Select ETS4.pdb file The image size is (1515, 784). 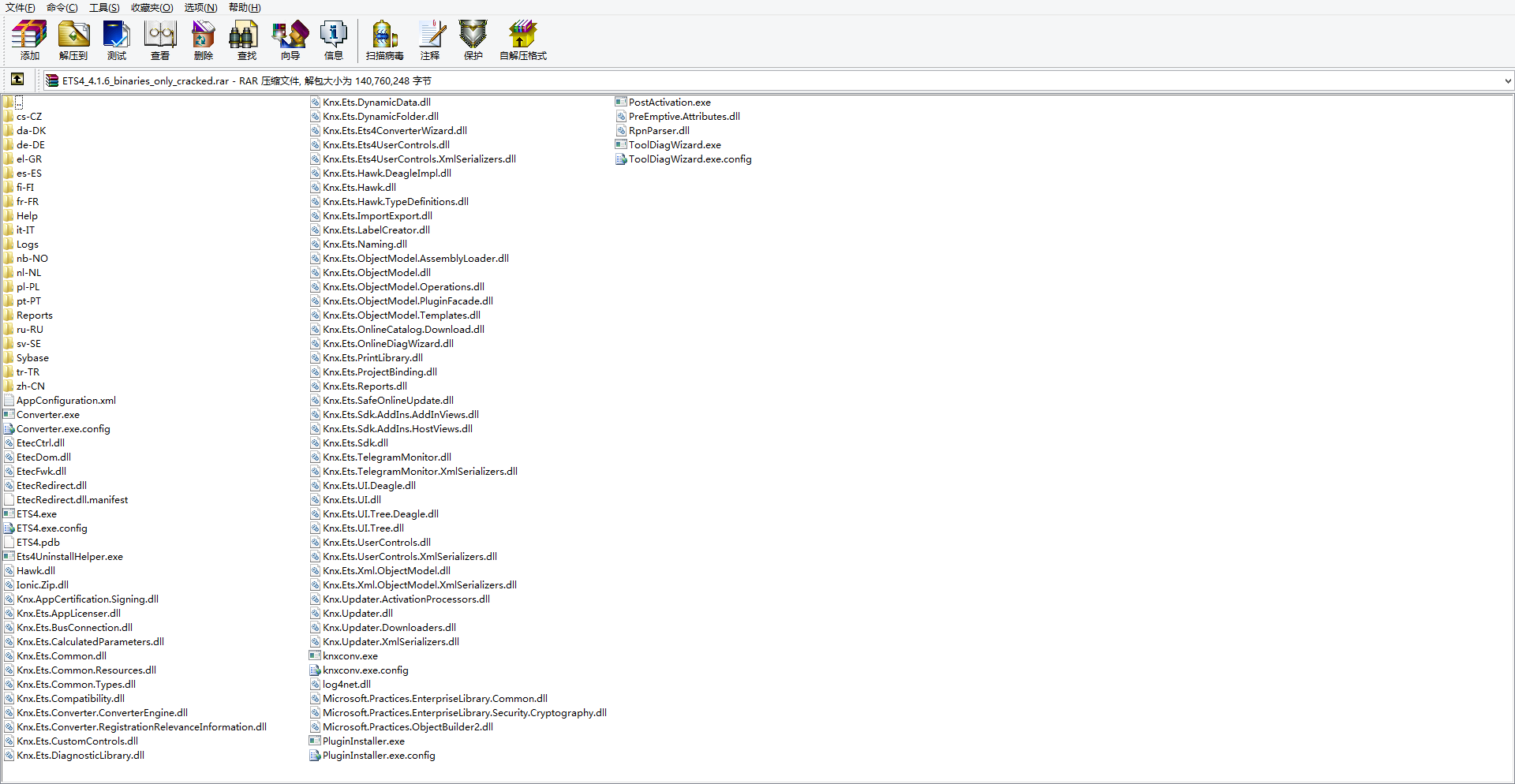(32, 543)
